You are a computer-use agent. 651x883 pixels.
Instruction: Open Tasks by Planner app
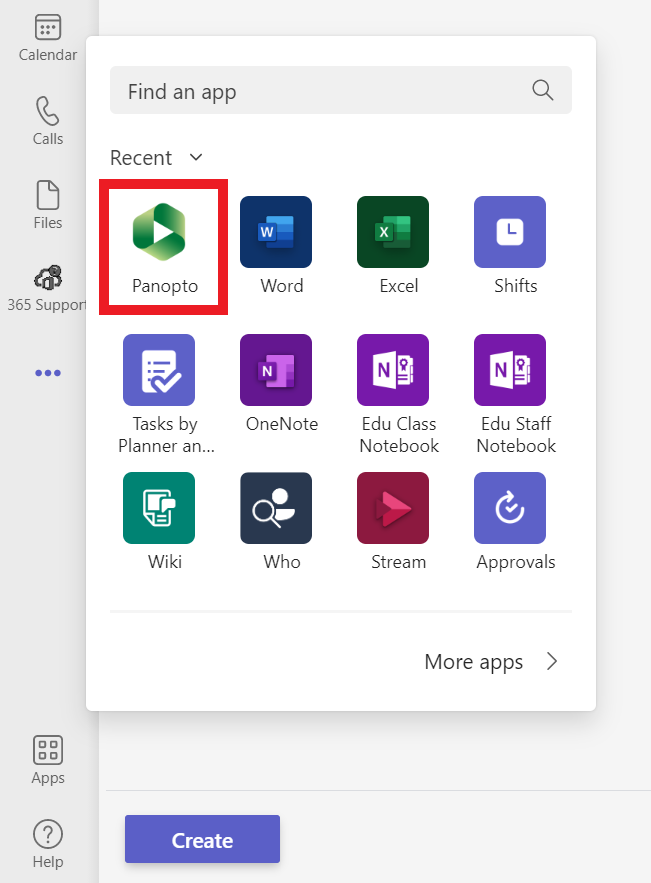159,370
